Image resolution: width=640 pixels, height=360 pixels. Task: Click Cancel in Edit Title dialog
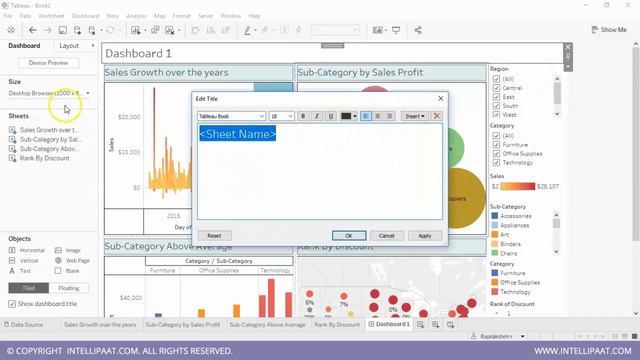386,236
